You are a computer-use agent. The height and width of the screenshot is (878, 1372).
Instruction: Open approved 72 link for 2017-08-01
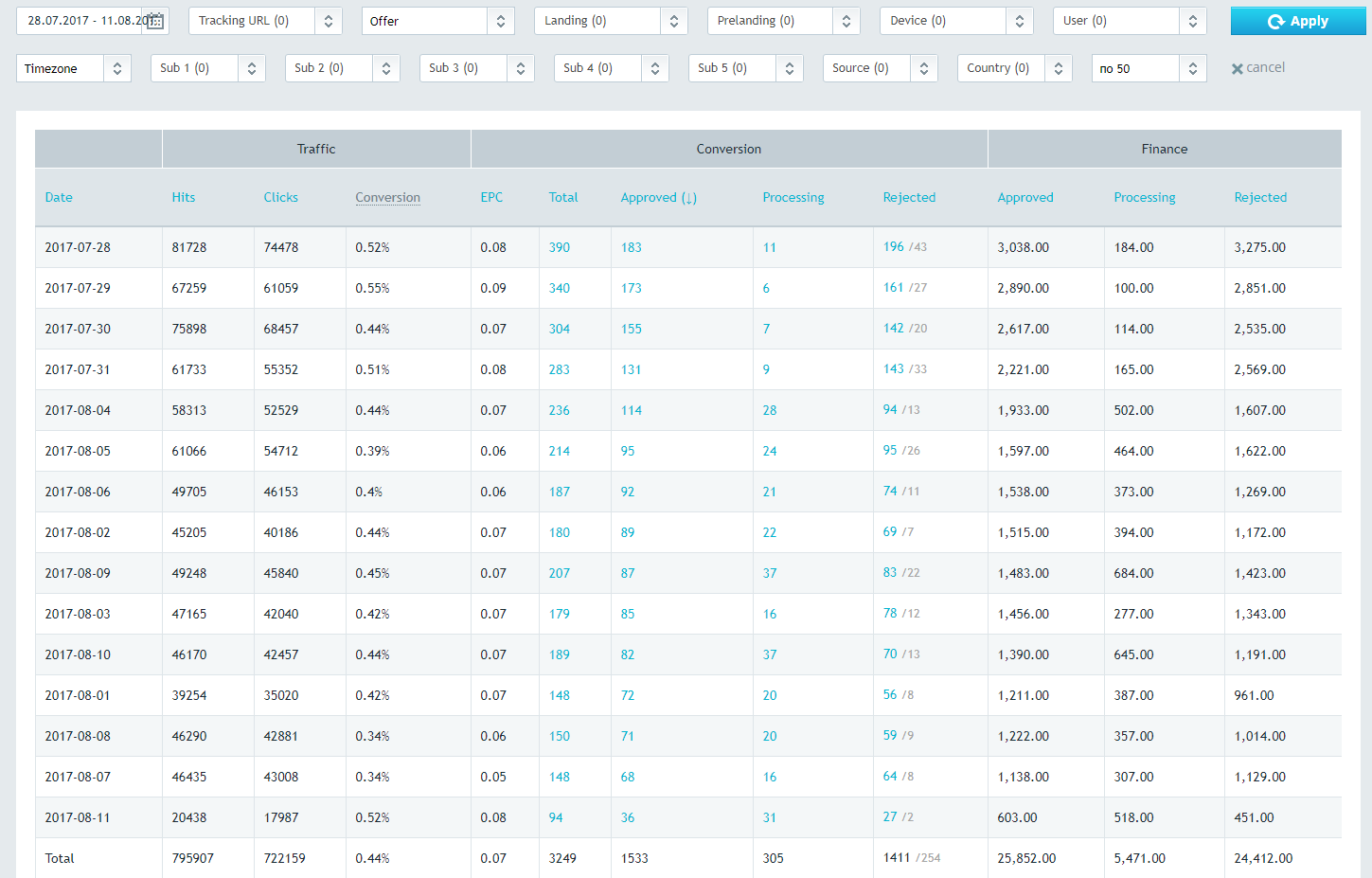tap(628, 695)
